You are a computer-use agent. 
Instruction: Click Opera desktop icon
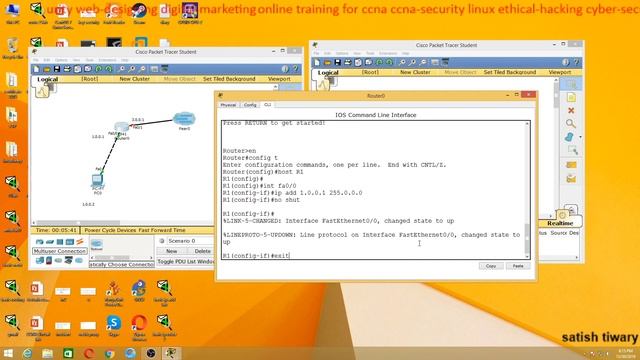[x=139, y=327]
